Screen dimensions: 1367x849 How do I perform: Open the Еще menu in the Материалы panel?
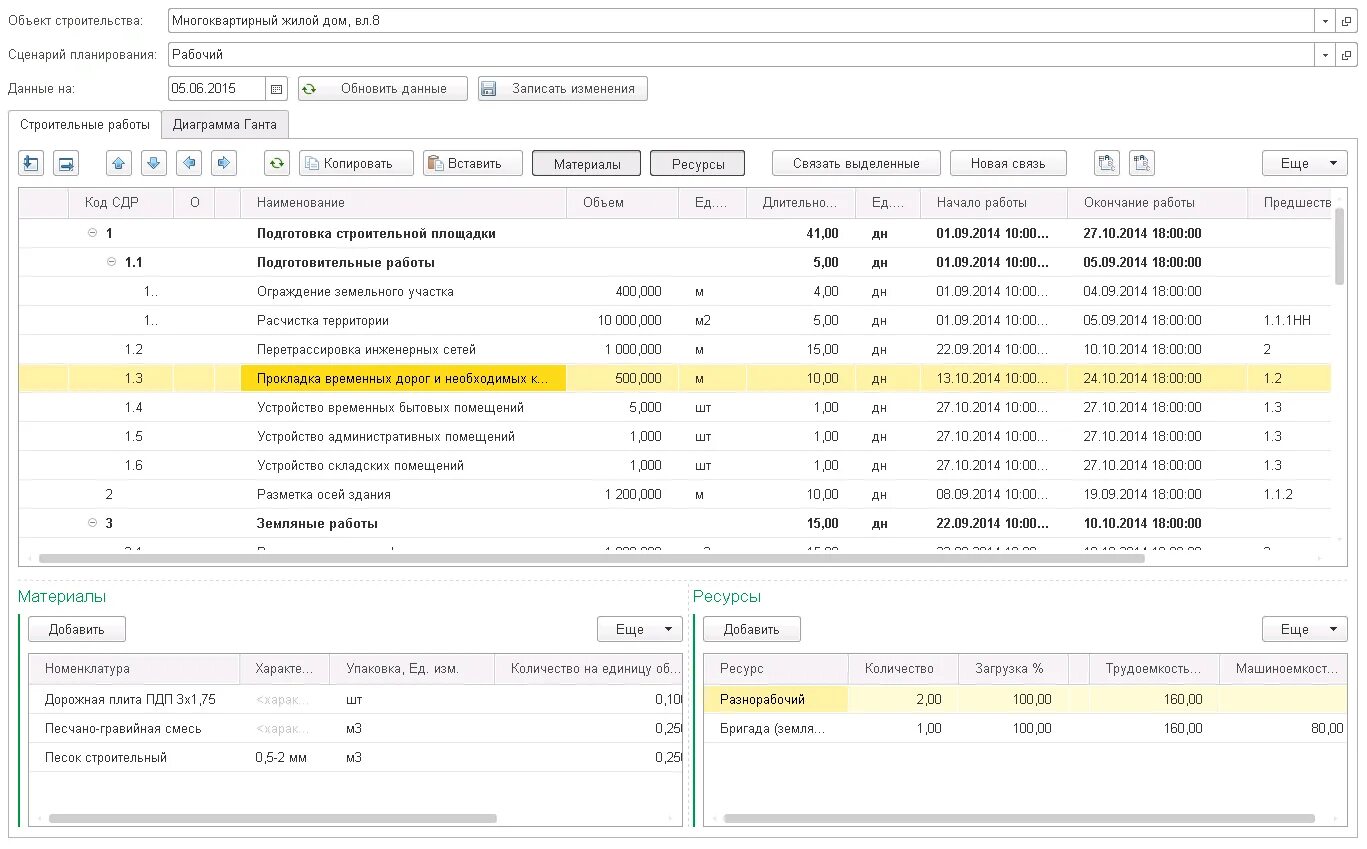pyautogui.click(x=640, y=629)
